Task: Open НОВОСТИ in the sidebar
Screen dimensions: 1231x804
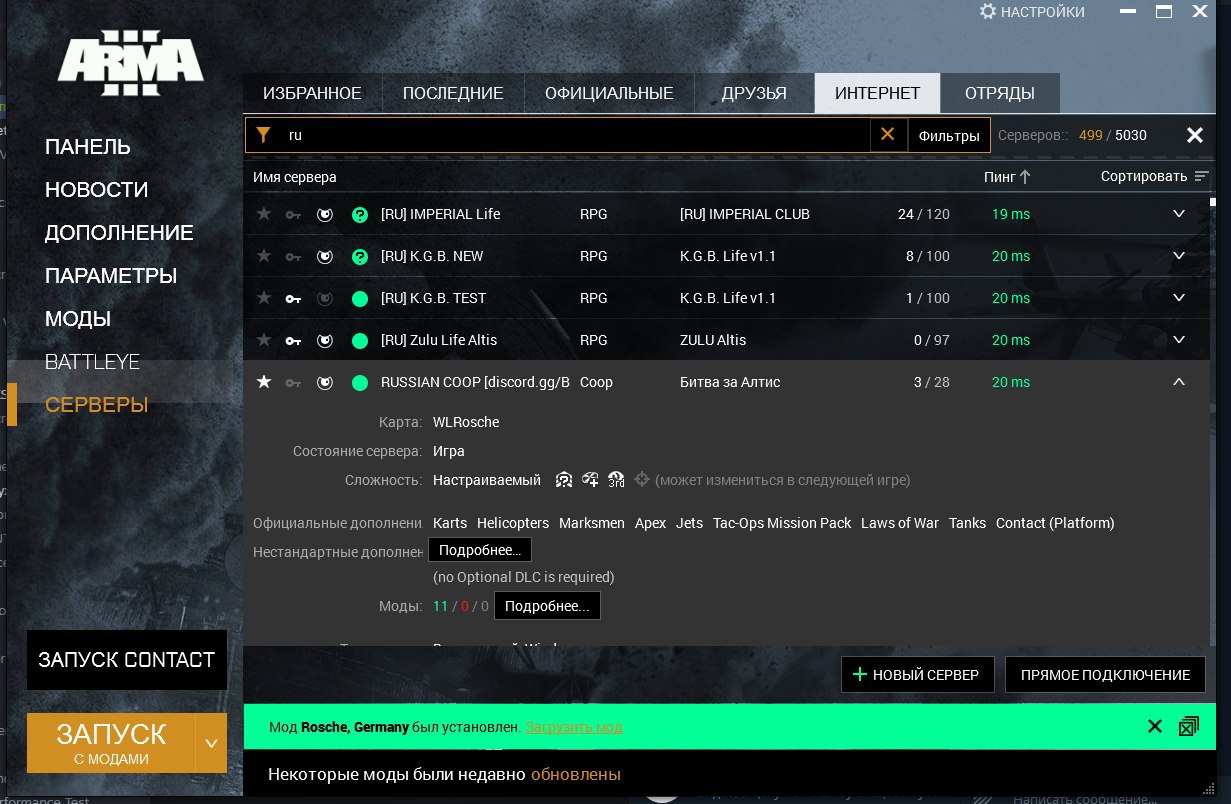Action: (x=96, y=190)
